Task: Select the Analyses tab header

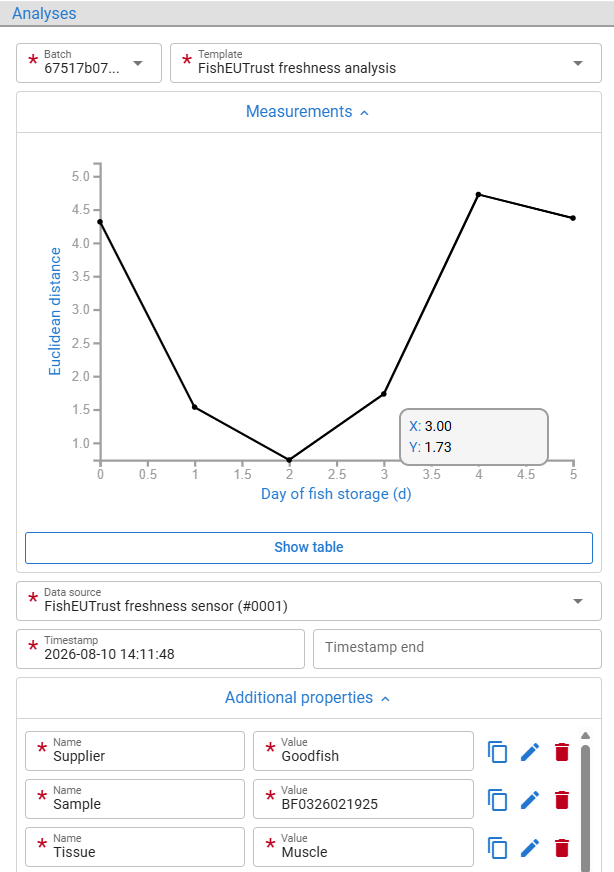Action: [x=44, y=13]
